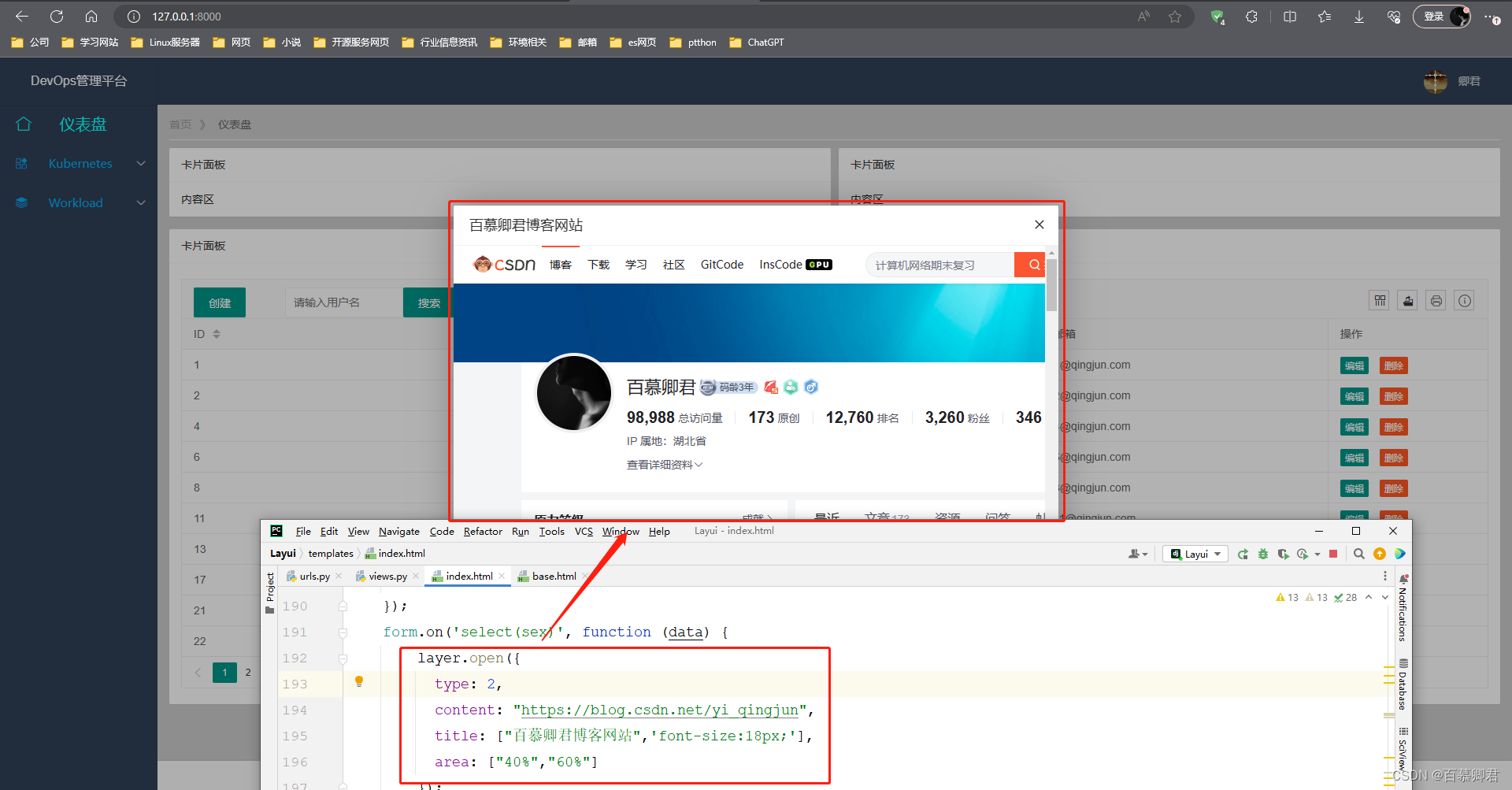Open the PyCharm File menu
Screen dimensions: 1512x790
click(303, 532)
